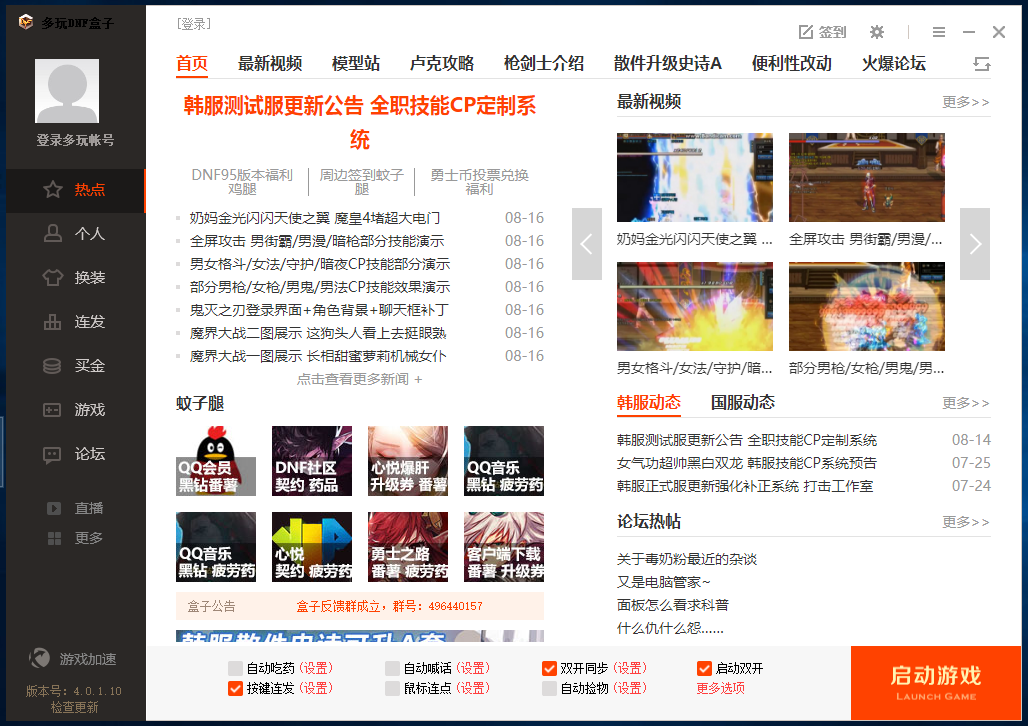The height and width of the screenshot is (726, 1028).
Task: Open the 论坛 chat bubble icon
Action: click(x=52, y=454)
